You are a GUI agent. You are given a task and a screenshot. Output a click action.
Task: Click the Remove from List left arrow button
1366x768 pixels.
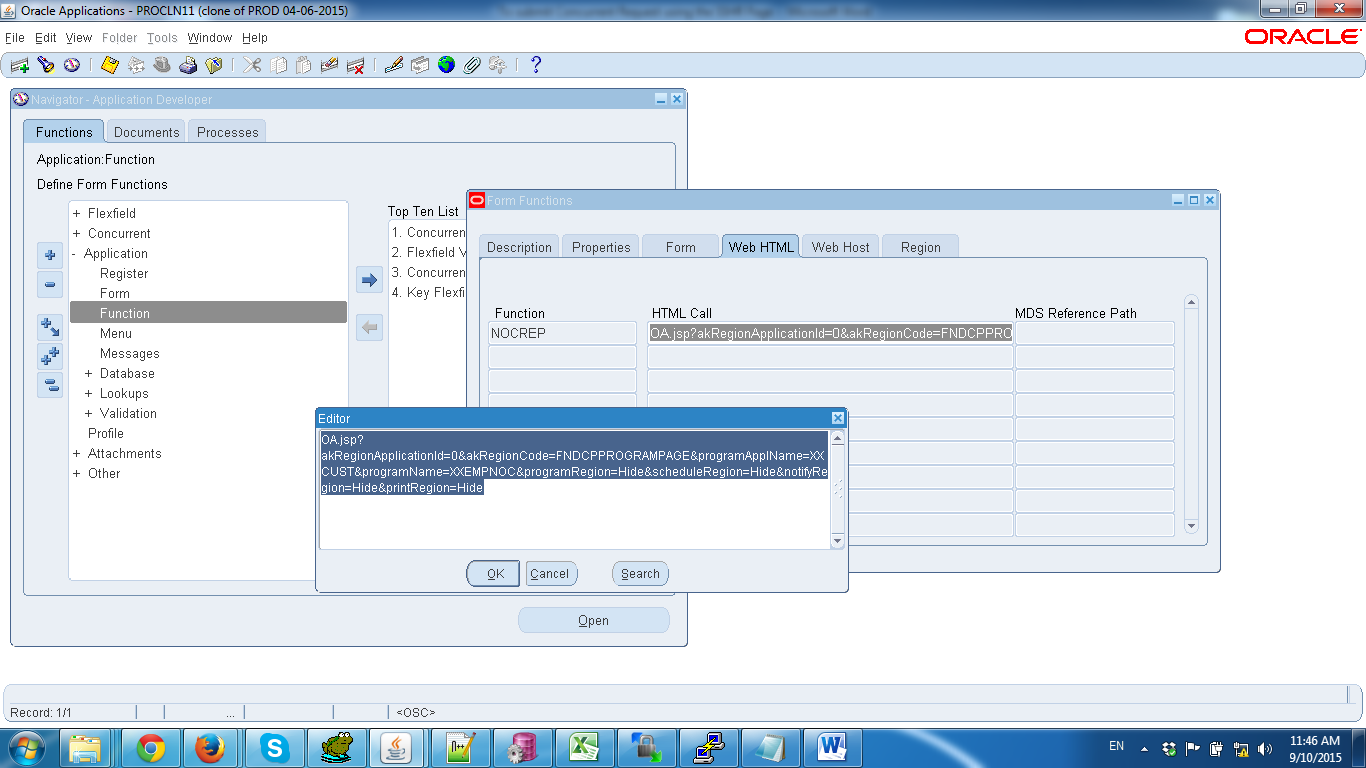pos(370,327)
